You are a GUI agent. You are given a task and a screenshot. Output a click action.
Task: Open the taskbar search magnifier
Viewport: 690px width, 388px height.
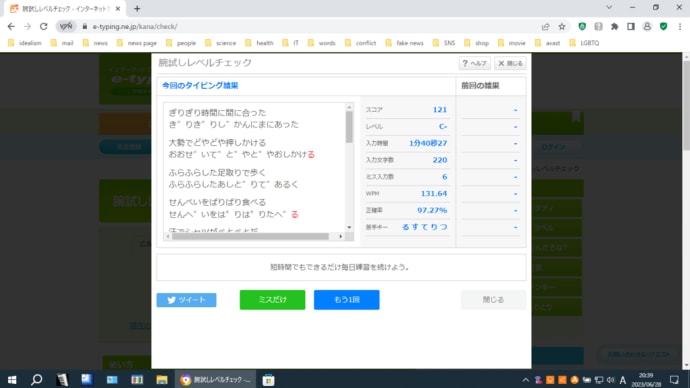click(x=37, y=380)
